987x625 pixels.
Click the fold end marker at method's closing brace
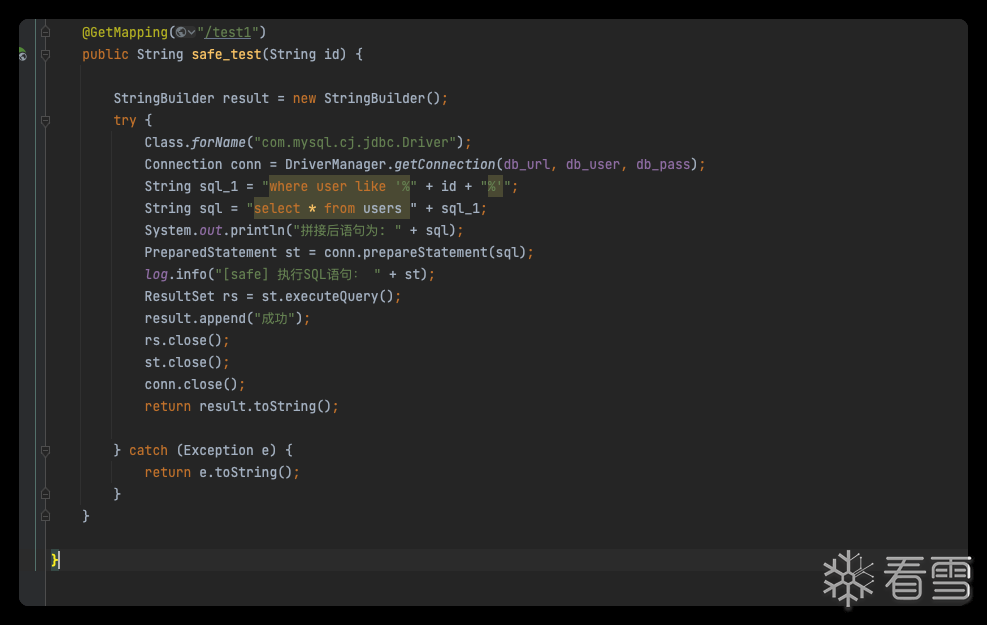[x=45, y=516]
